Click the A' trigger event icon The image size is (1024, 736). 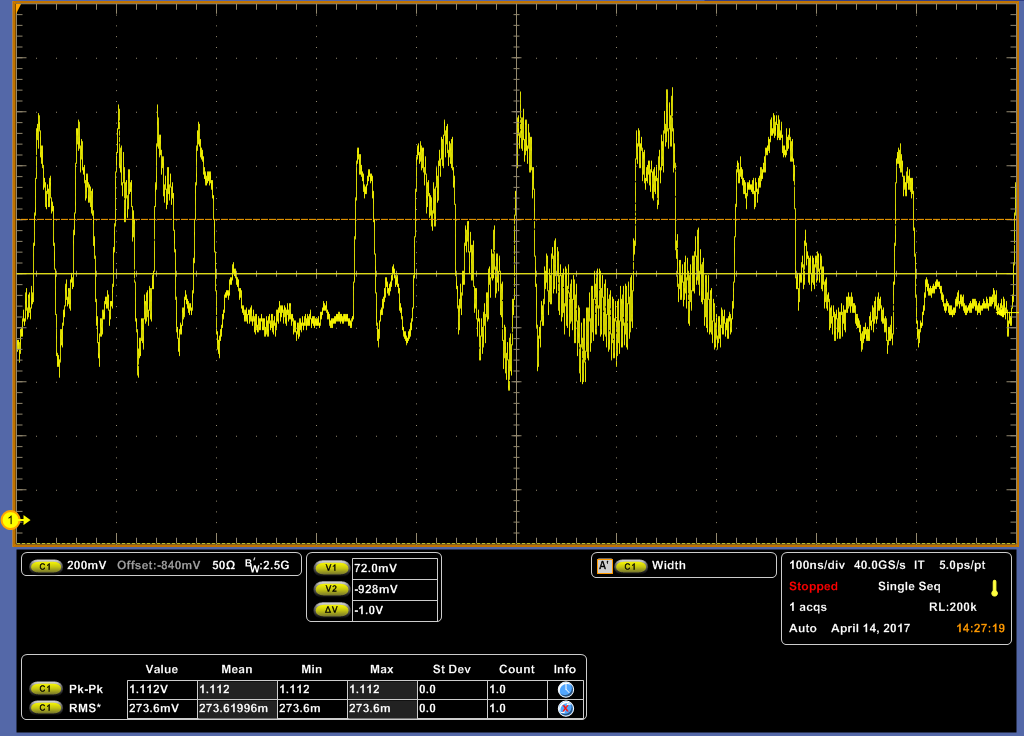[603, 566]
